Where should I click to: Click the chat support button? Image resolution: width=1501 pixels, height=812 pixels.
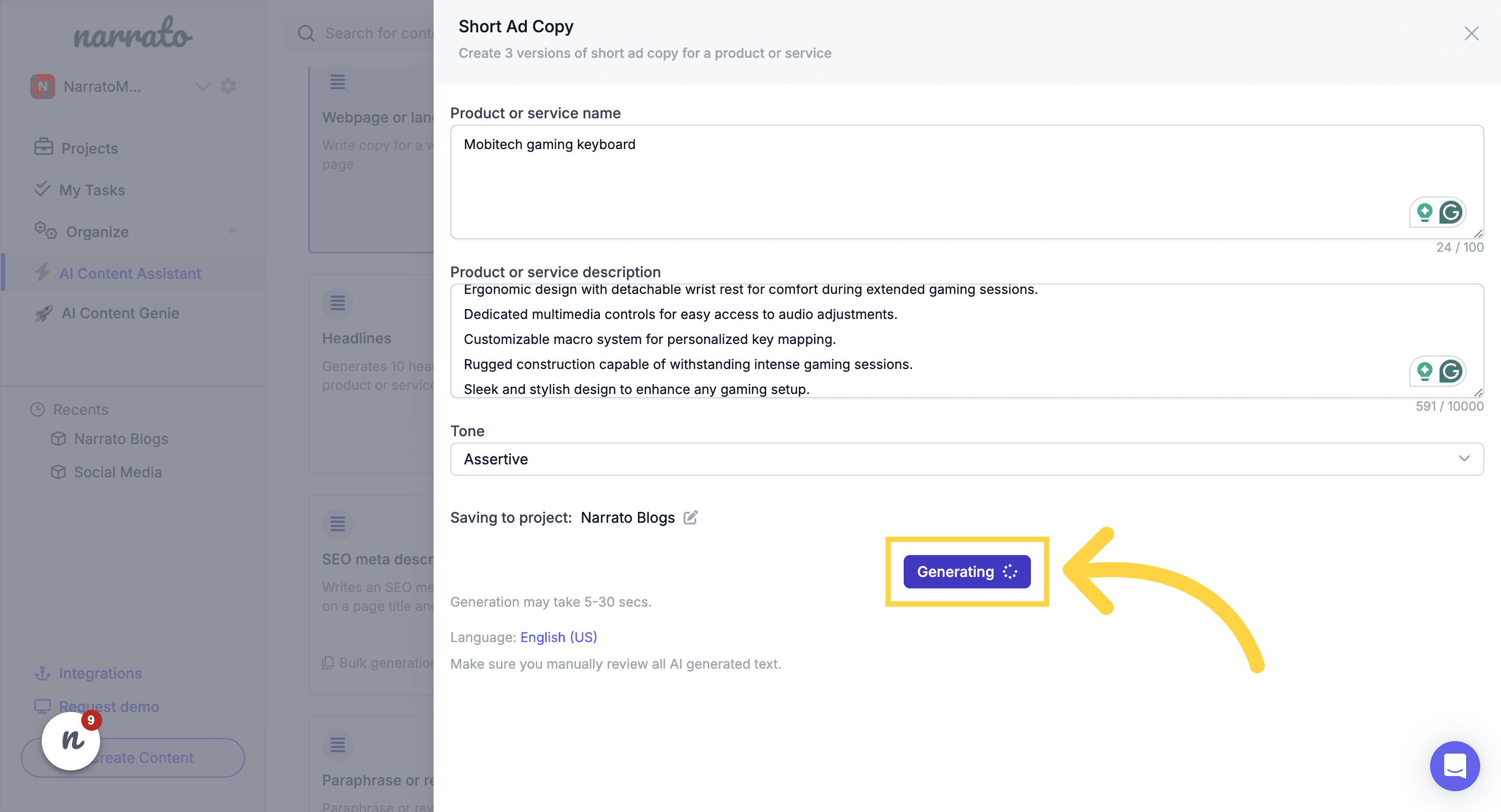(x=1455, y=766)
